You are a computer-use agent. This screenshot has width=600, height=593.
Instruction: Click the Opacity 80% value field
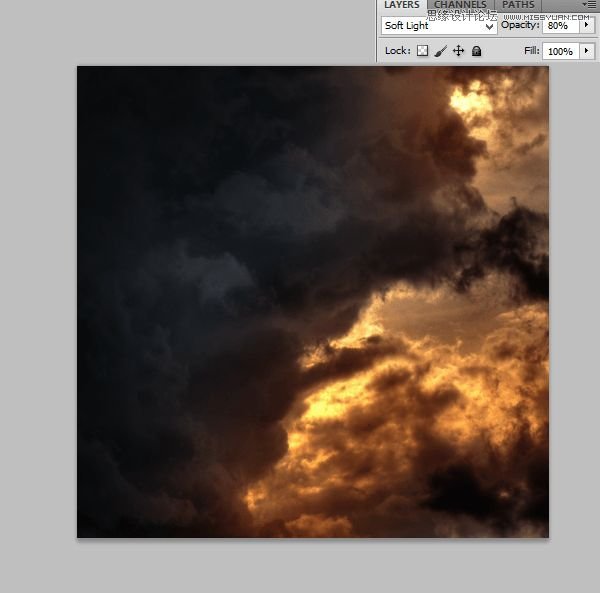point(560,26)
